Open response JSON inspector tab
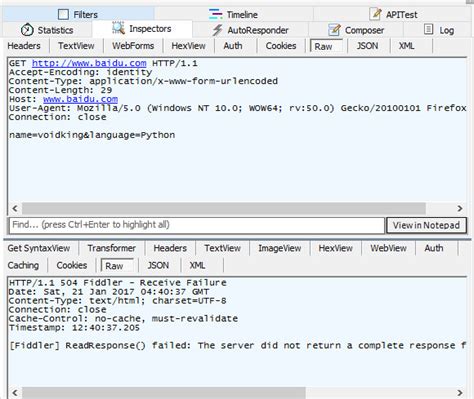Screen dimensions: 474x399 tap(158, 265)
